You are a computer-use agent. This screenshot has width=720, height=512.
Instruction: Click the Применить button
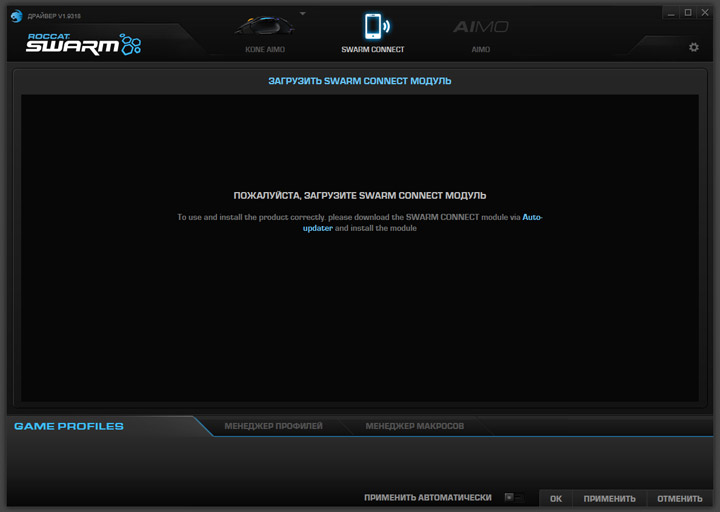(609, 499)
